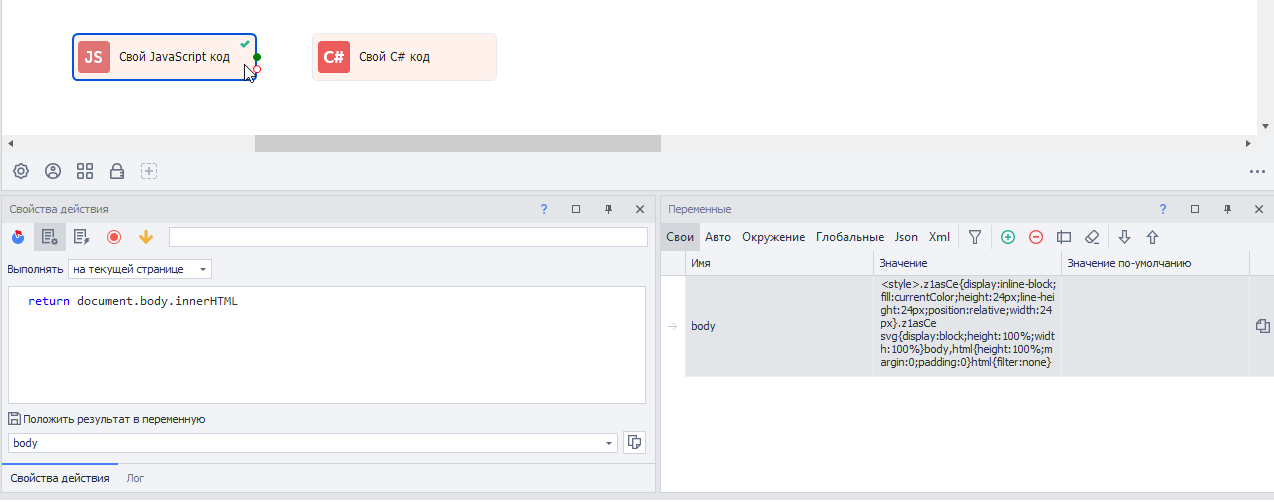Open the 'на текущей странице' dropdown
1274x502 pixels.
[140, 269]
